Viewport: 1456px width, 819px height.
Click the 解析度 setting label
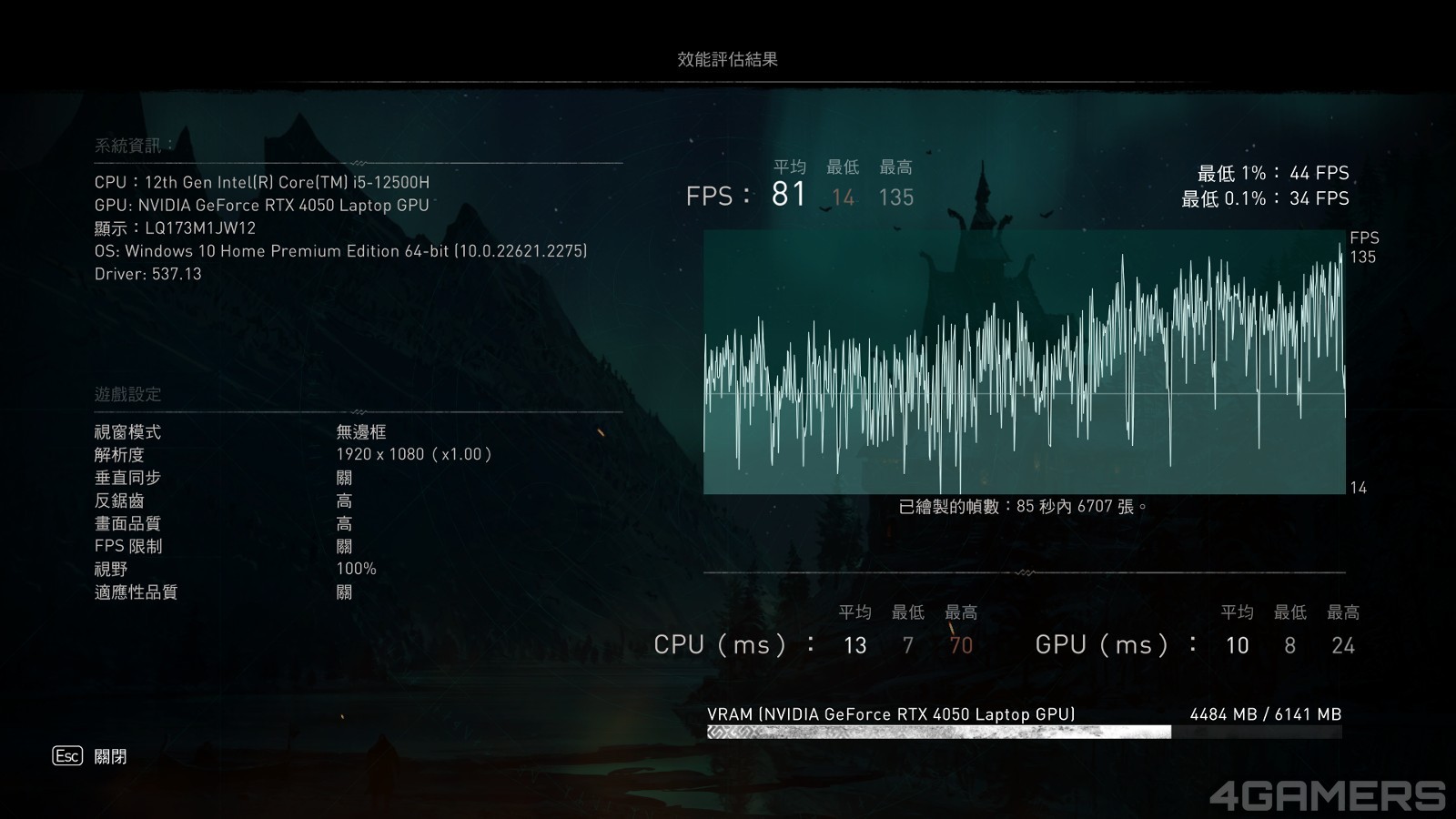point(119,454)
